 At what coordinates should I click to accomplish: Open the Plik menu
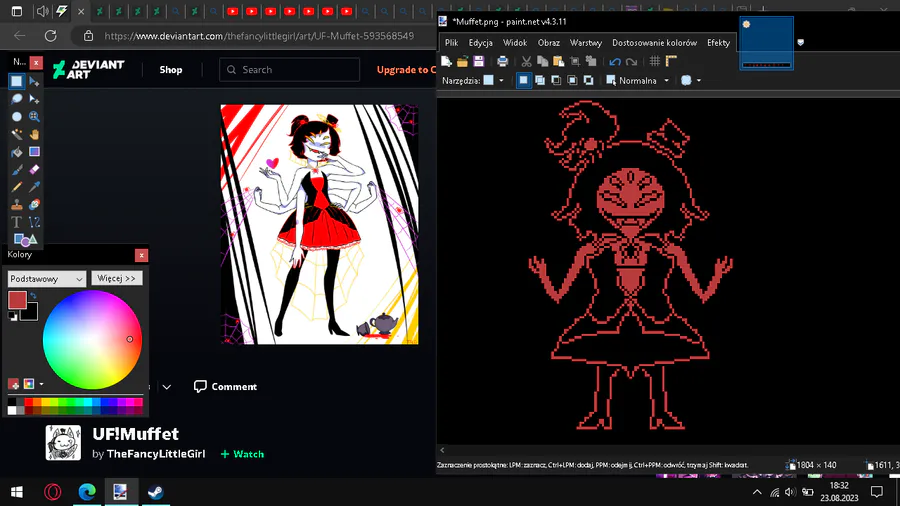pos(451,42)
